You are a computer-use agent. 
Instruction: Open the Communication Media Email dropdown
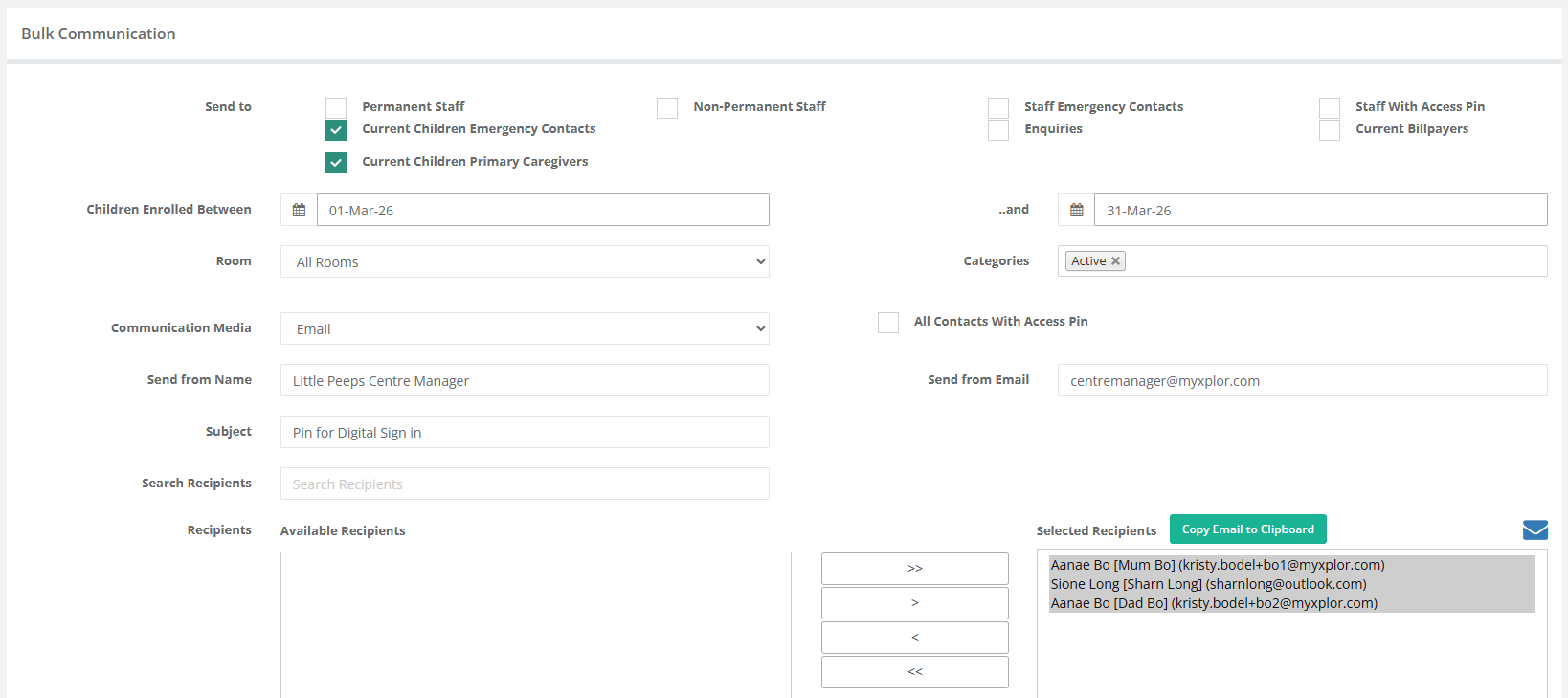525,328
